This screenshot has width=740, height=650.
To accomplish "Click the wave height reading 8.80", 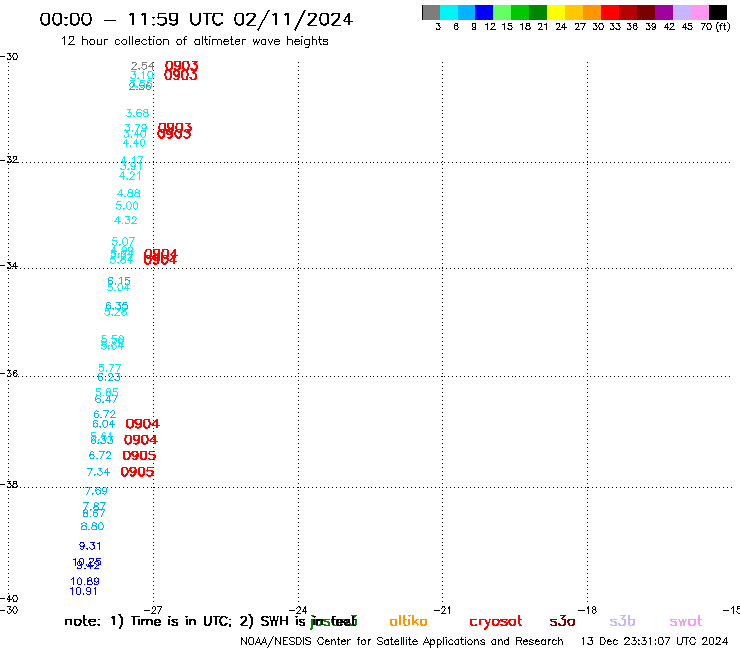I will coord(92,526).
